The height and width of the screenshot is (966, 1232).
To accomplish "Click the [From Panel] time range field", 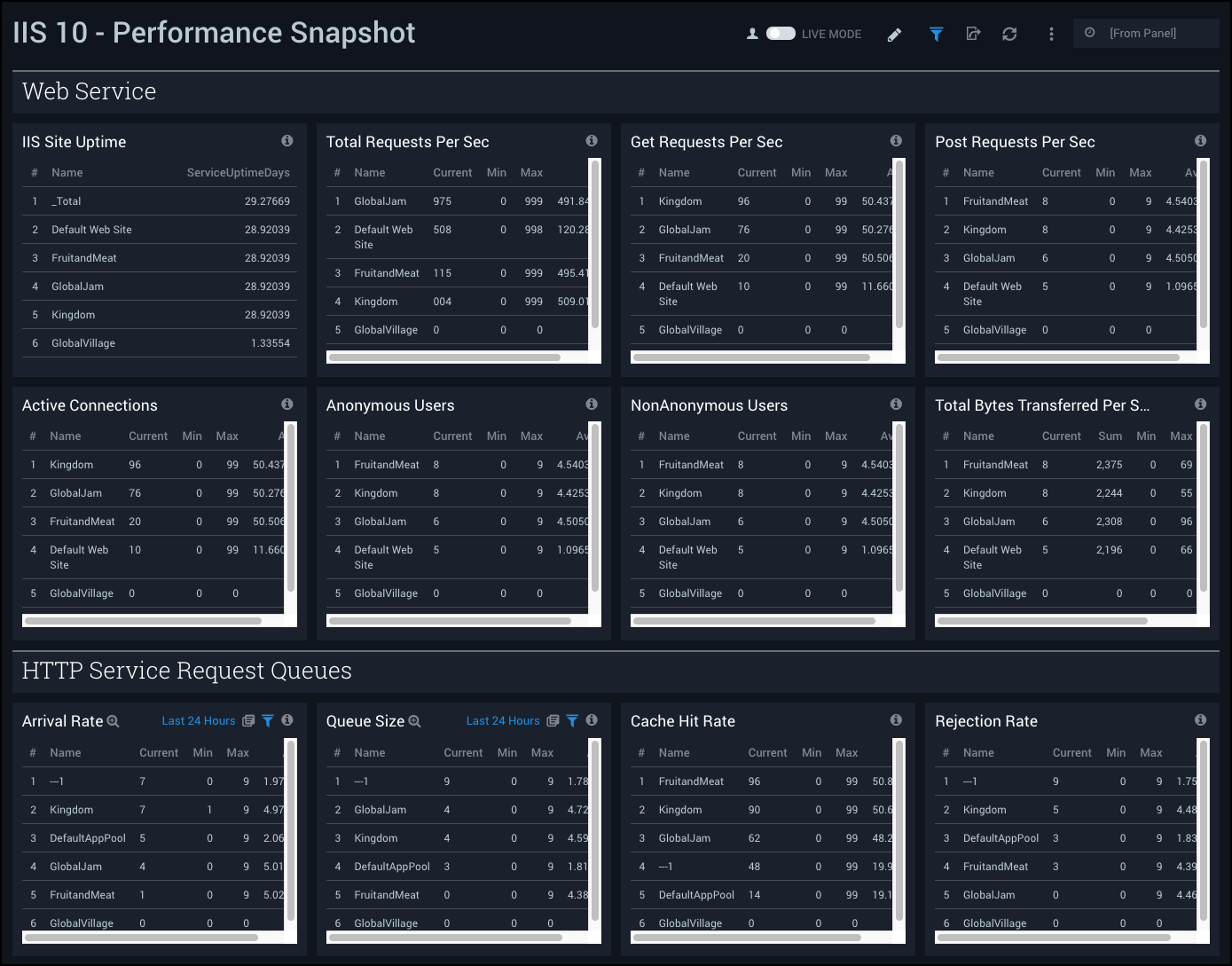I will (x=1146, y=33).
